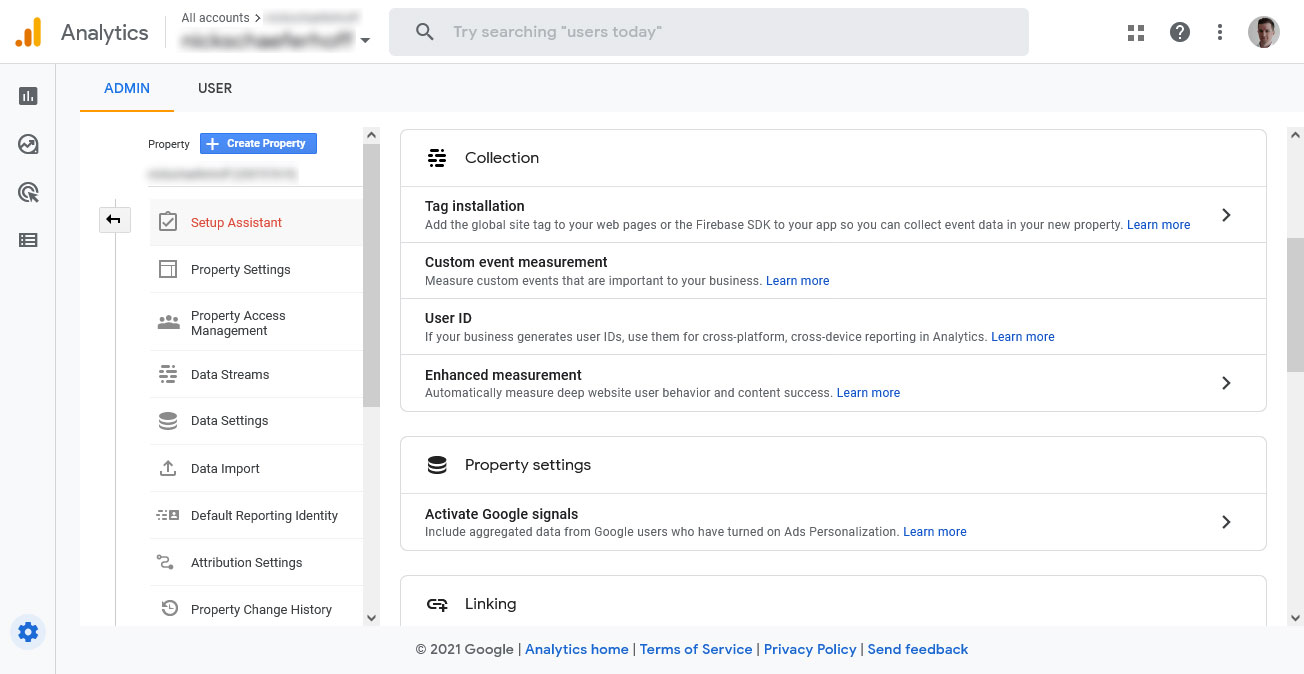Screen dimensions: 1304x674
Task: Click the search magnifier icon
Action: click(425, 32)
